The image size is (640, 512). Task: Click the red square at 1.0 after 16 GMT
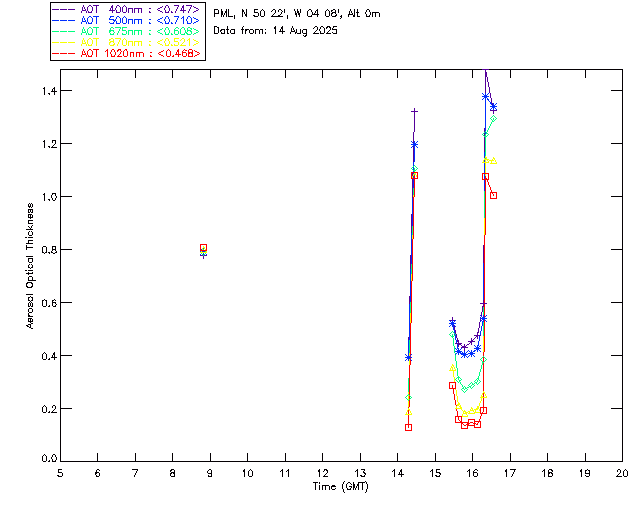493,195
